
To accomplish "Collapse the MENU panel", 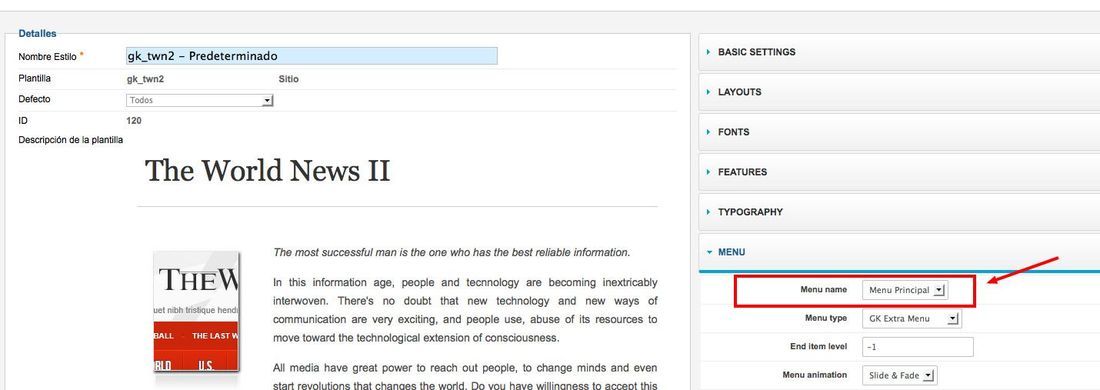I will 899,252.
